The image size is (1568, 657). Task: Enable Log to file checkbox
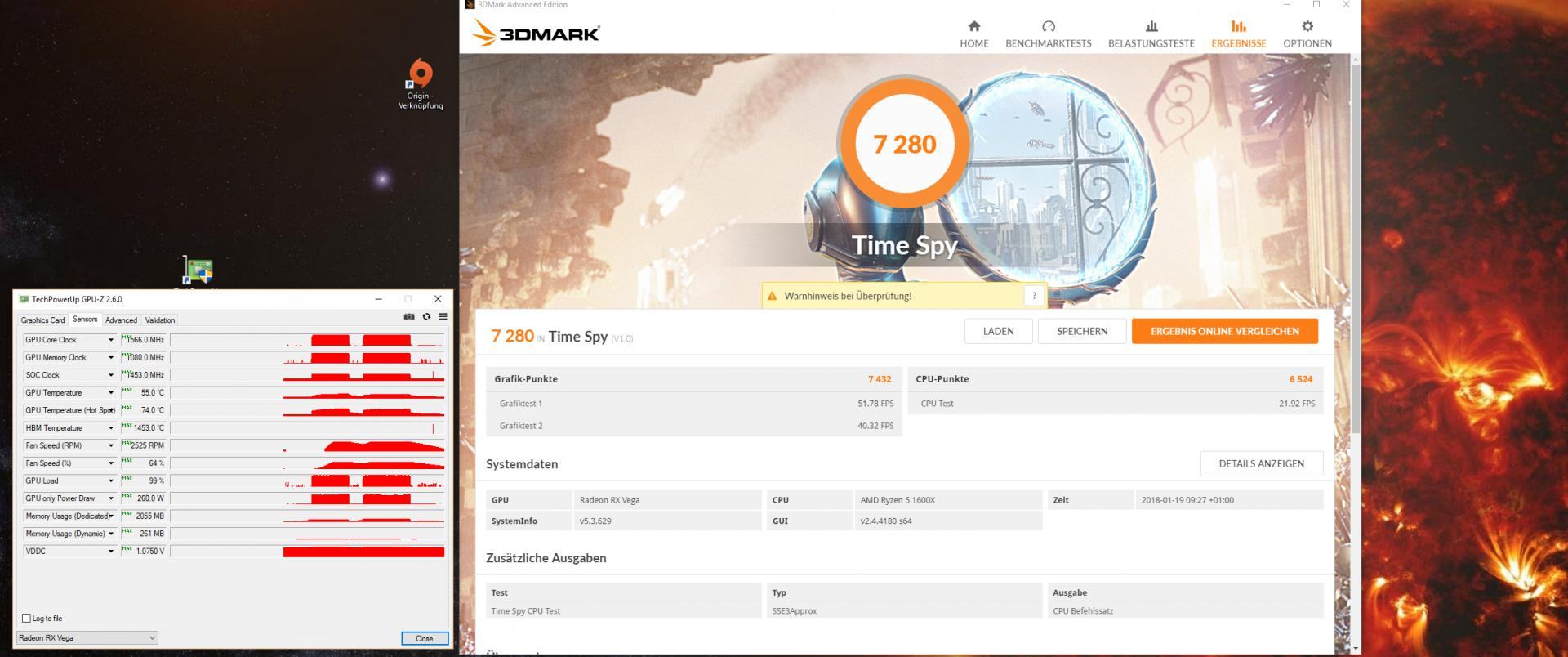pos(26,619)
